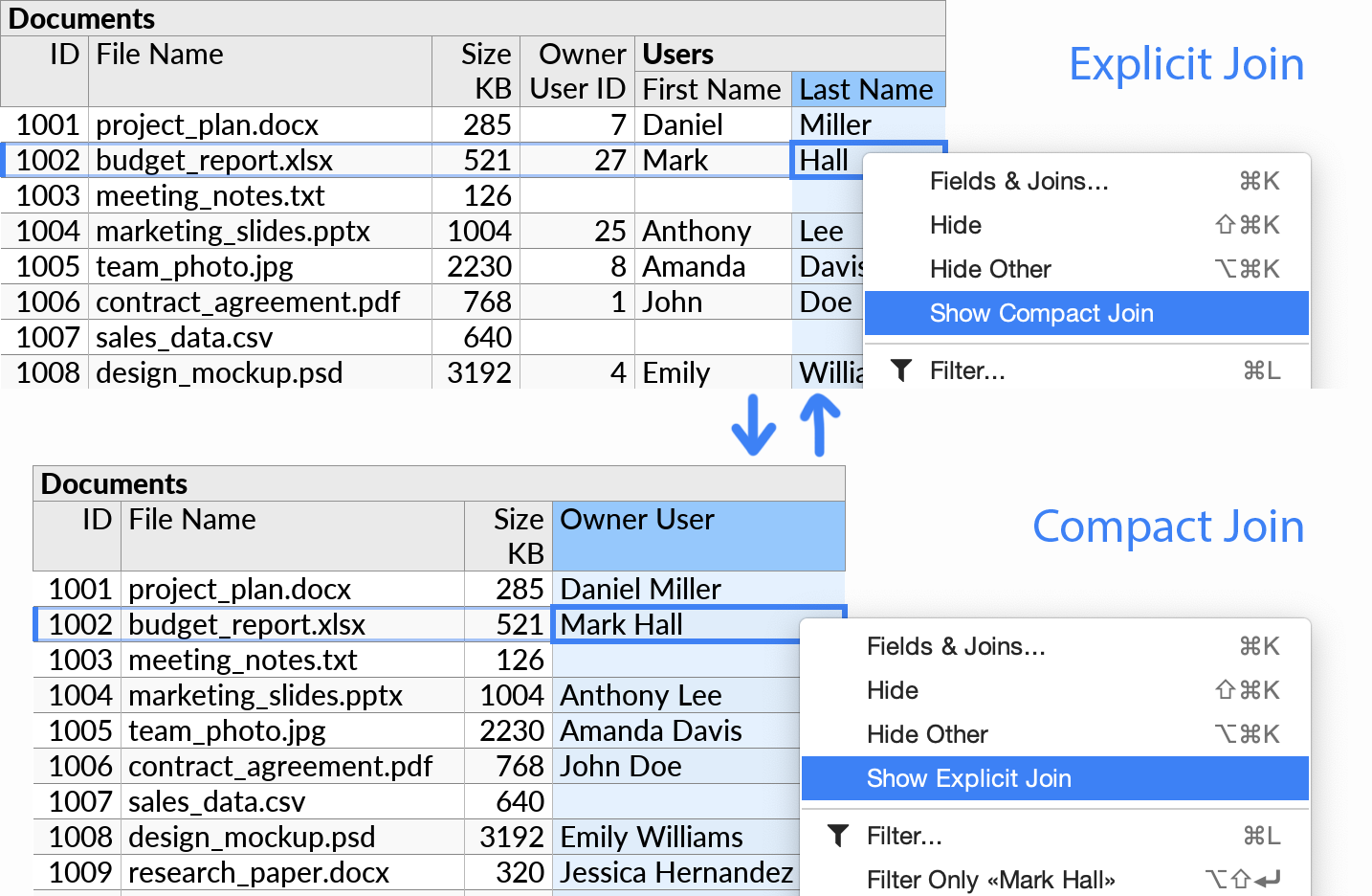The image size is (1372, 896).
Task: Choose "Hide" in the Compact Join menu
Action: tap(892, 690)
